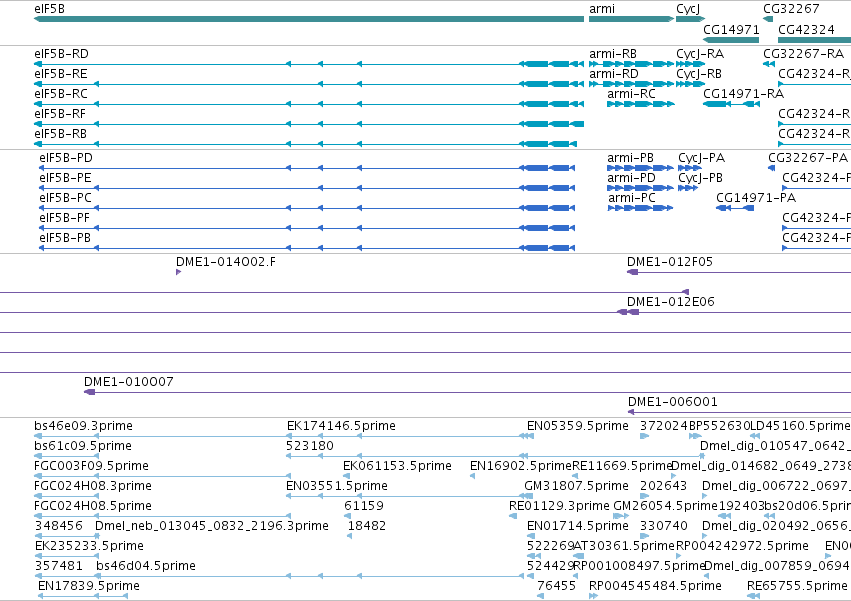Select protein eIF5B-PE
Viewport: 851px width, 601px height.
pos(65,178)
